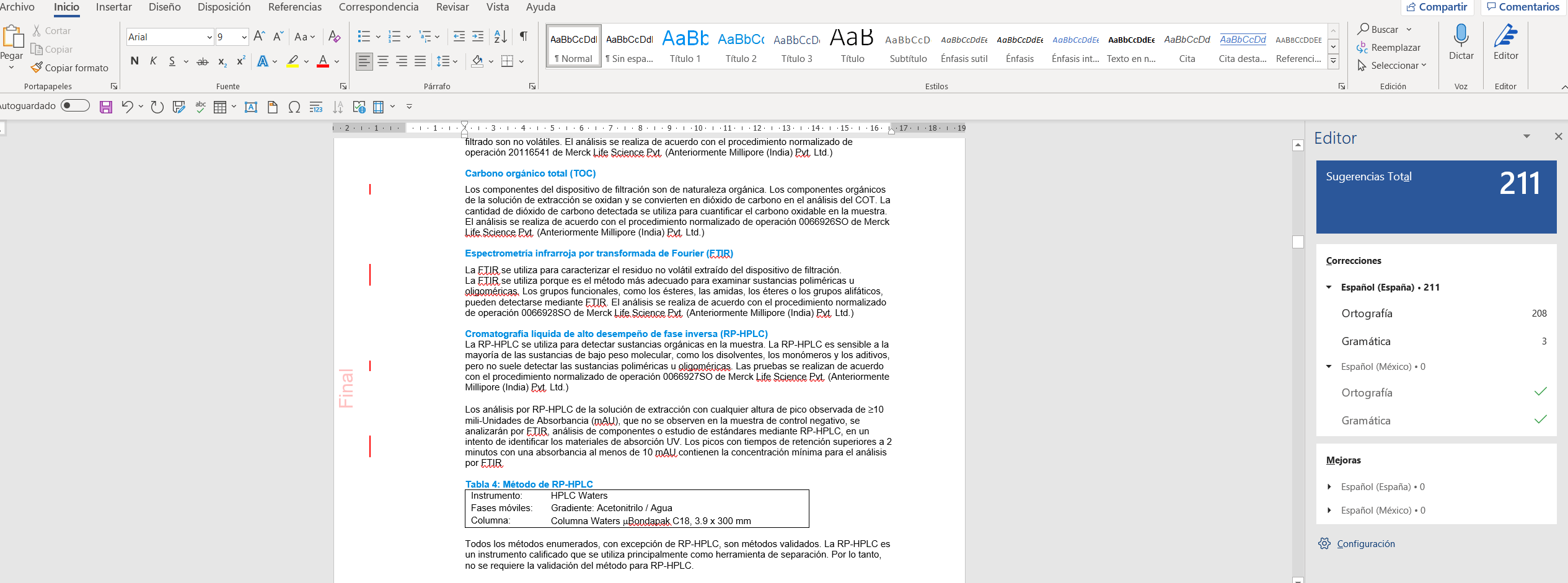Open the Fuente dialog launcher
Screen dimensions: 1568x583
[x=343, y=86]
